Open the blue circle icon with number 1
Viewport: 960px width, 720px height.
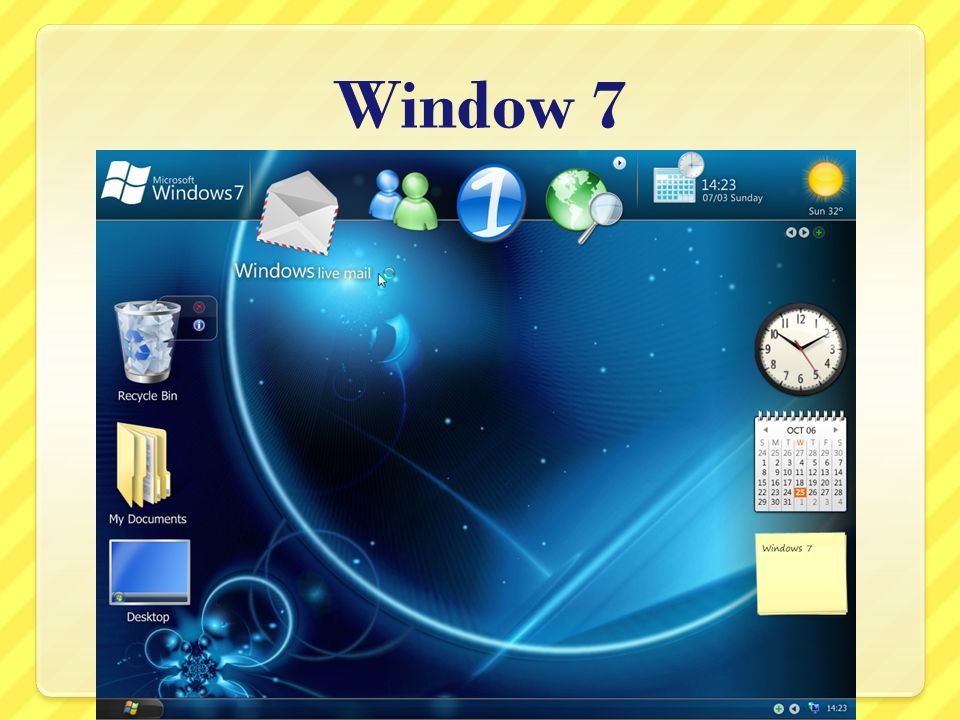[x=491, y=201]
